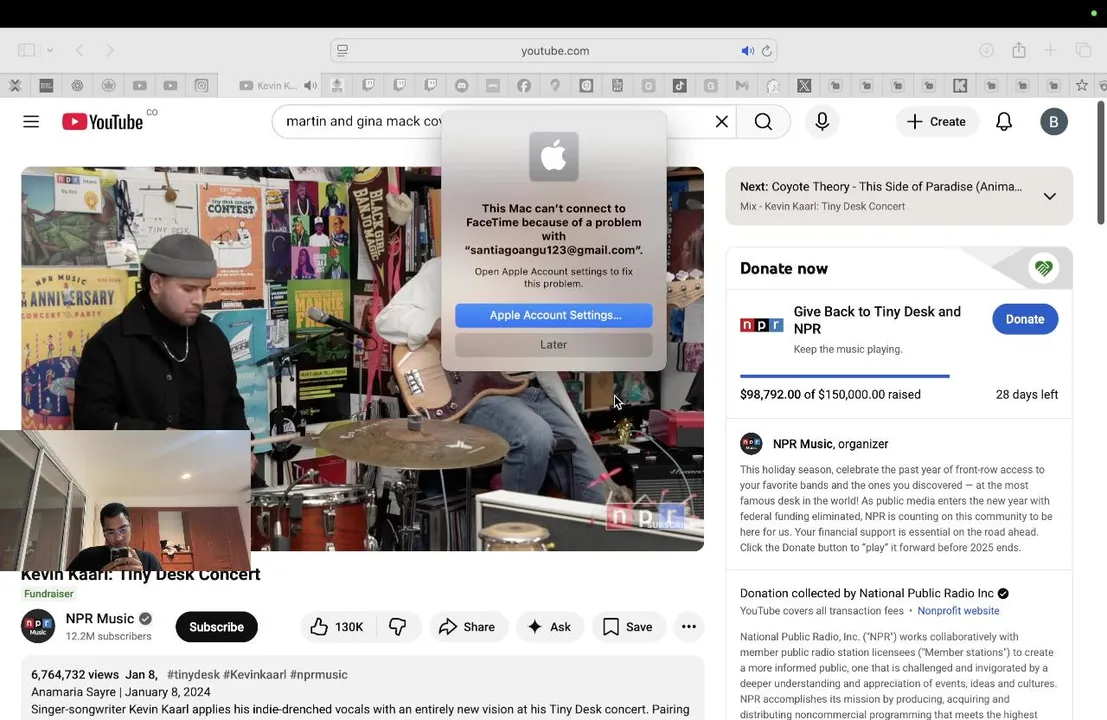This screenshot has width=1107, height=720.
Task: Expand the Next: Coyote Theory queue chevron
Action: (x=1050, y=196)
